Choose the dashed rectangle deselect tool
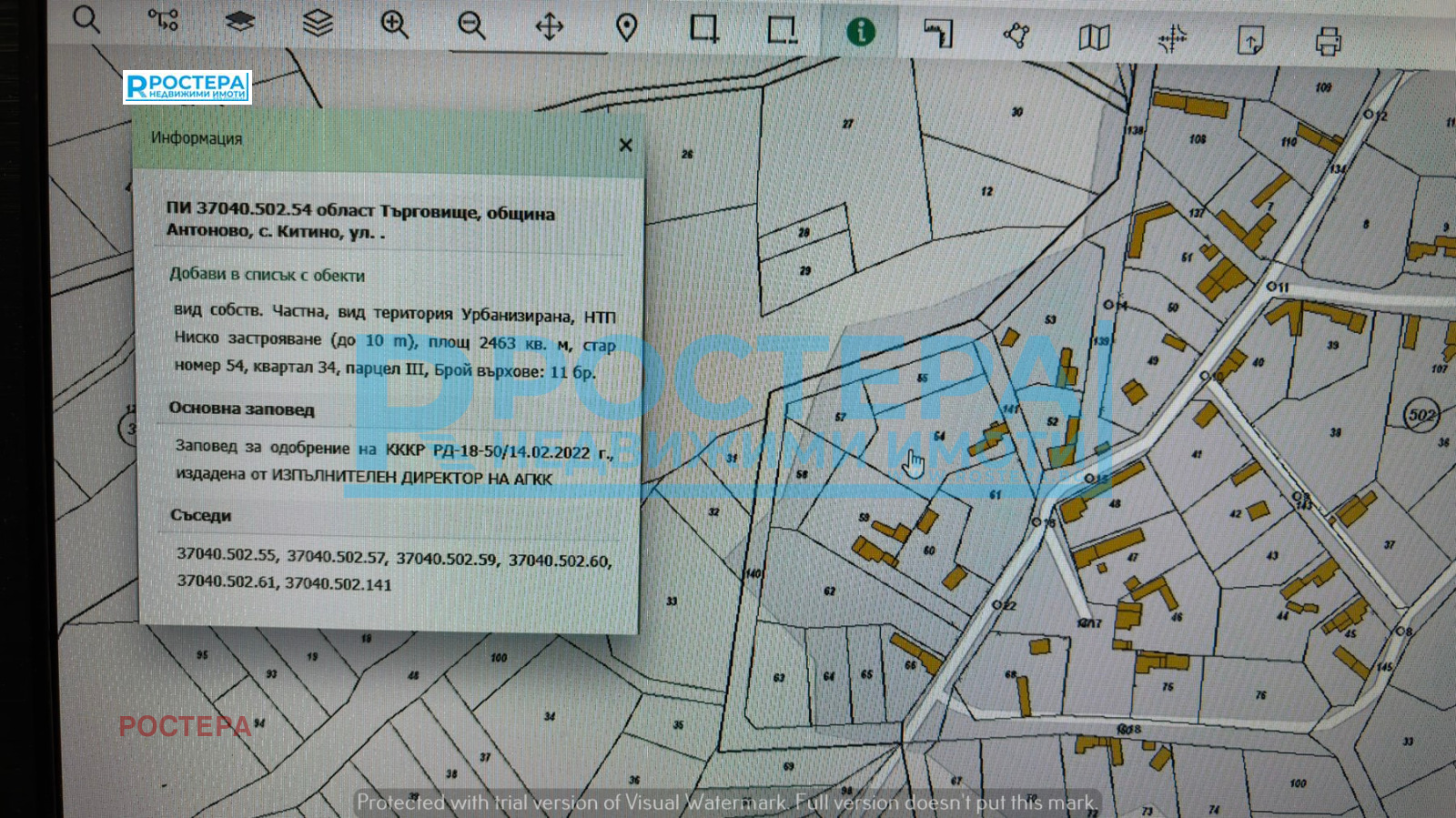The height and width of the screenshot is (818, 1456). click(x=782, y=30)
